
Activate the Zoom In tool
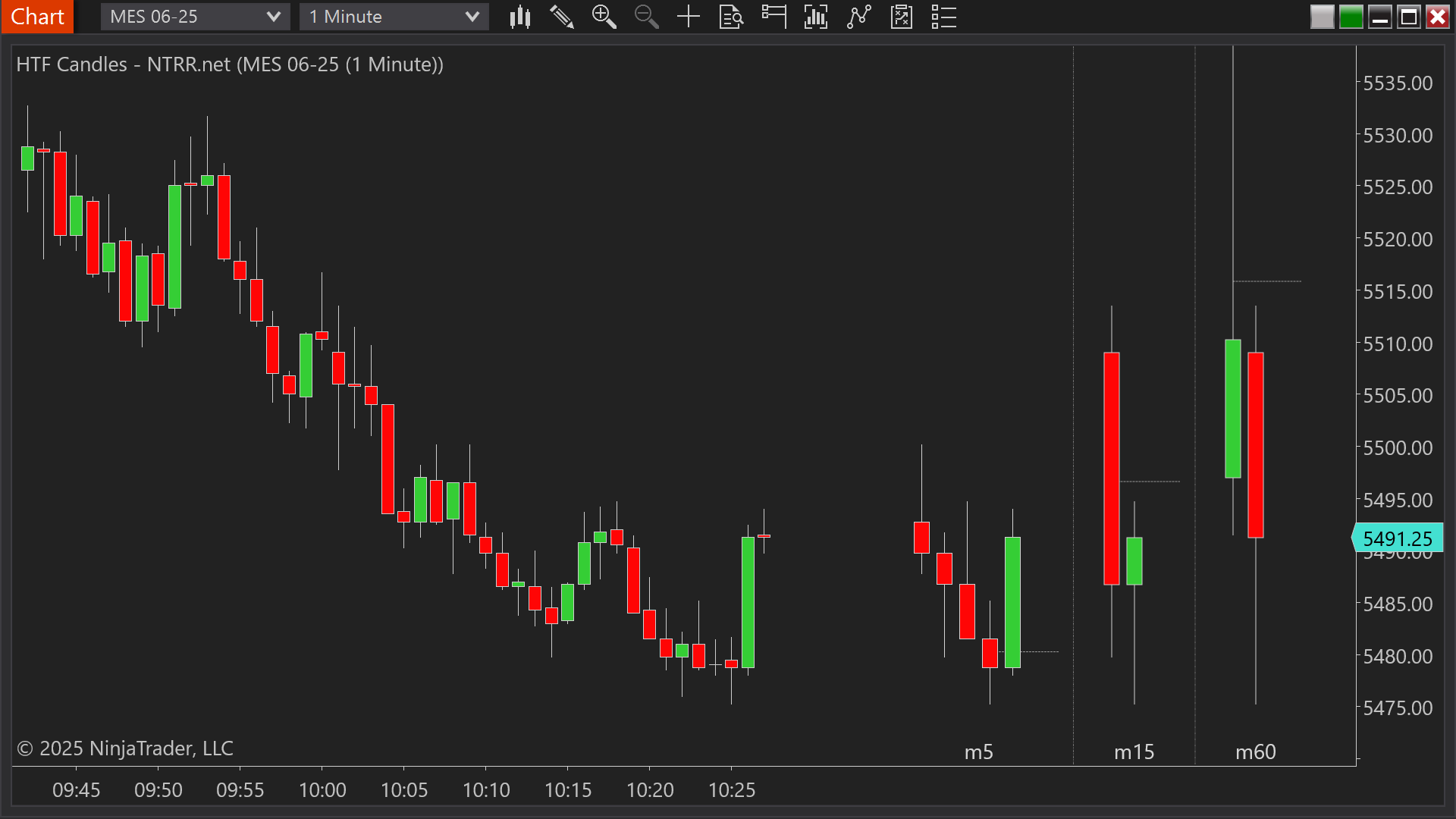tap(604, 17)
